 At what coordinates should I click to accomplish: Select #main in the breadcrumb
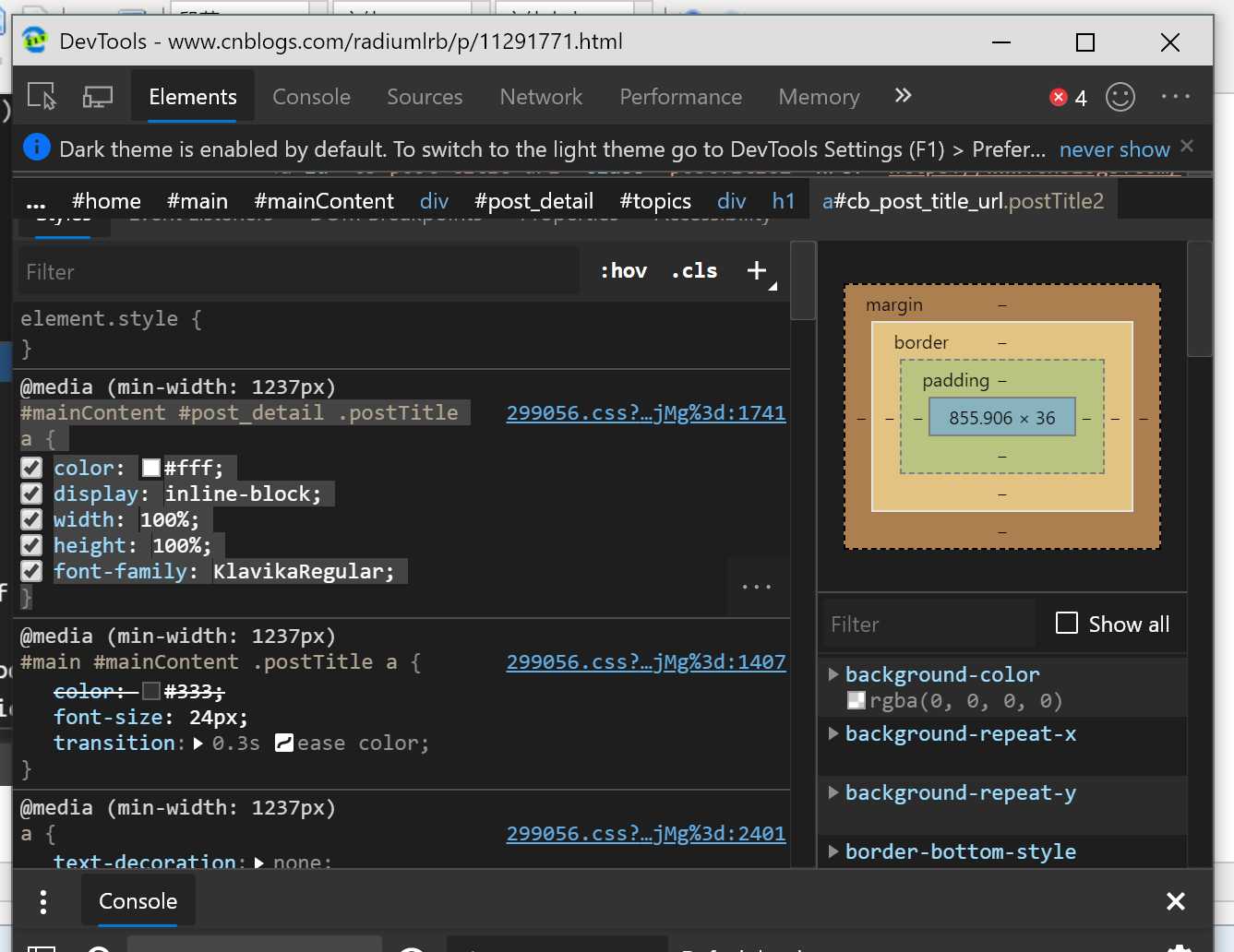(198, 201)
